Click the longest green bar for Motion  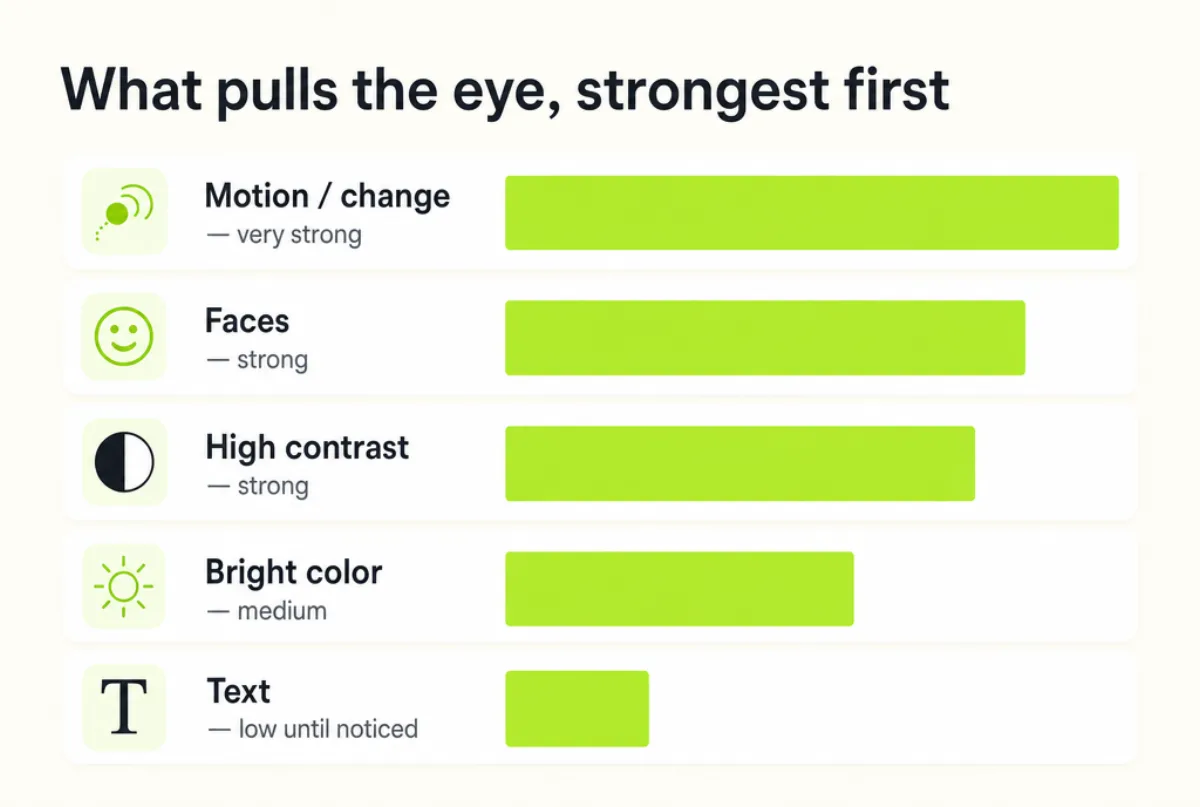[811, 212]
